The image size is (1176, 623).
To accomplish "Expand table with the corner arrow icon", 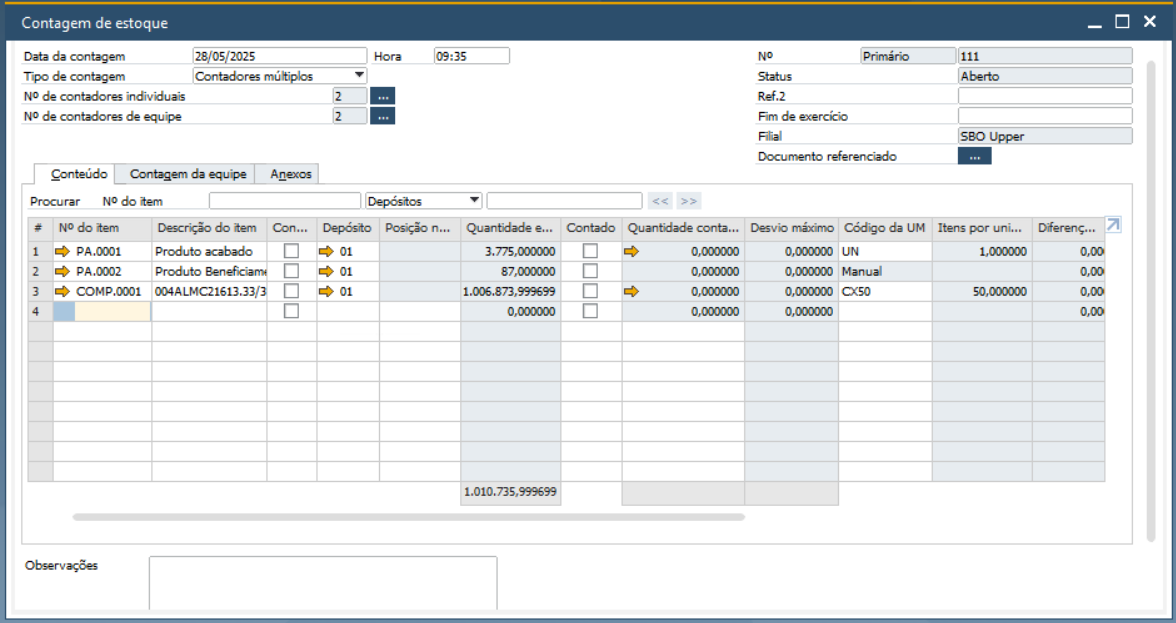I will tap(1113, 224).
